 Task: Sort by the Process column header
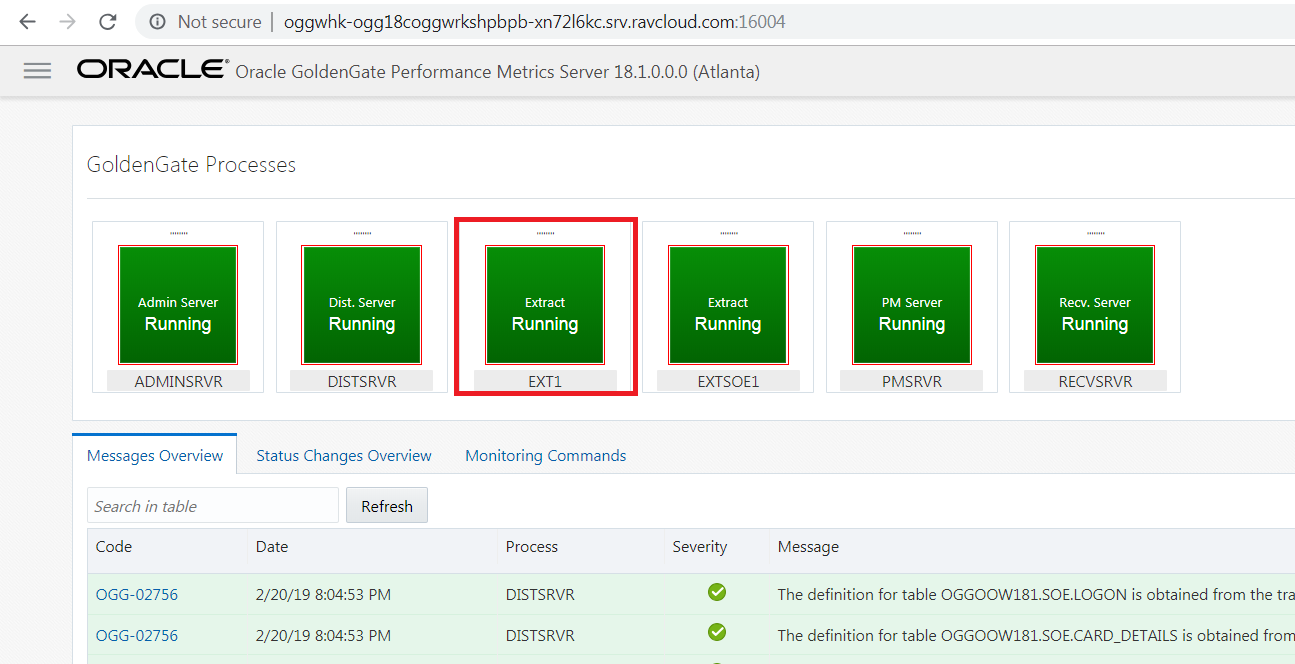pos(532,547)
